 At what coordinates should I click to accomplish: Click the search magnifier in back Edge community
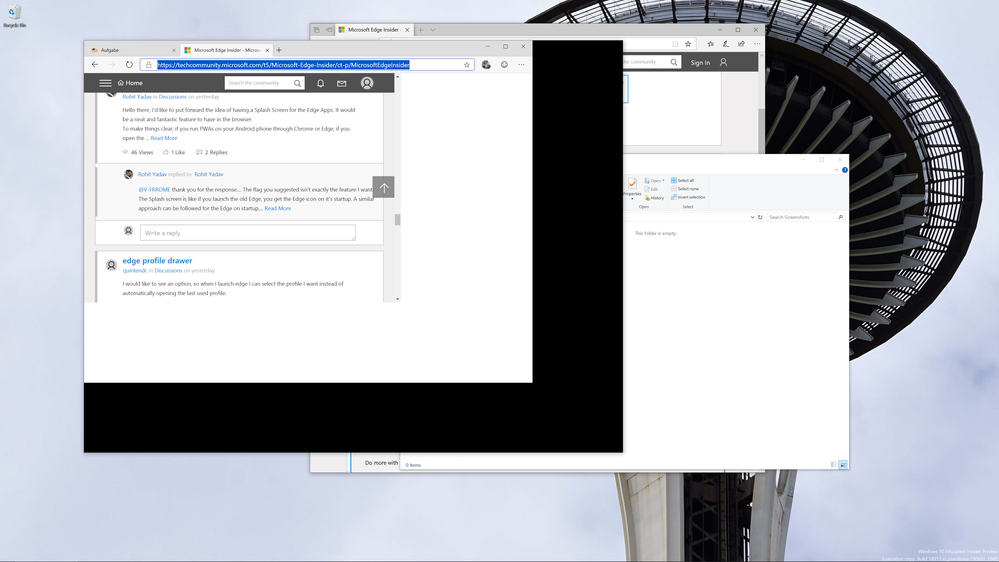click(x=673, y=62)
